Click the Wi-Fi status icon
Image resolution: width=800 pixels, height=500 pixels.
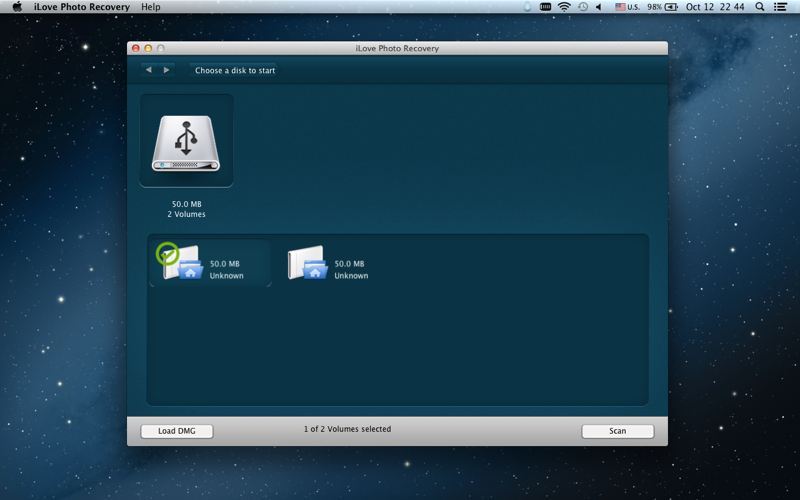point(564,7)
